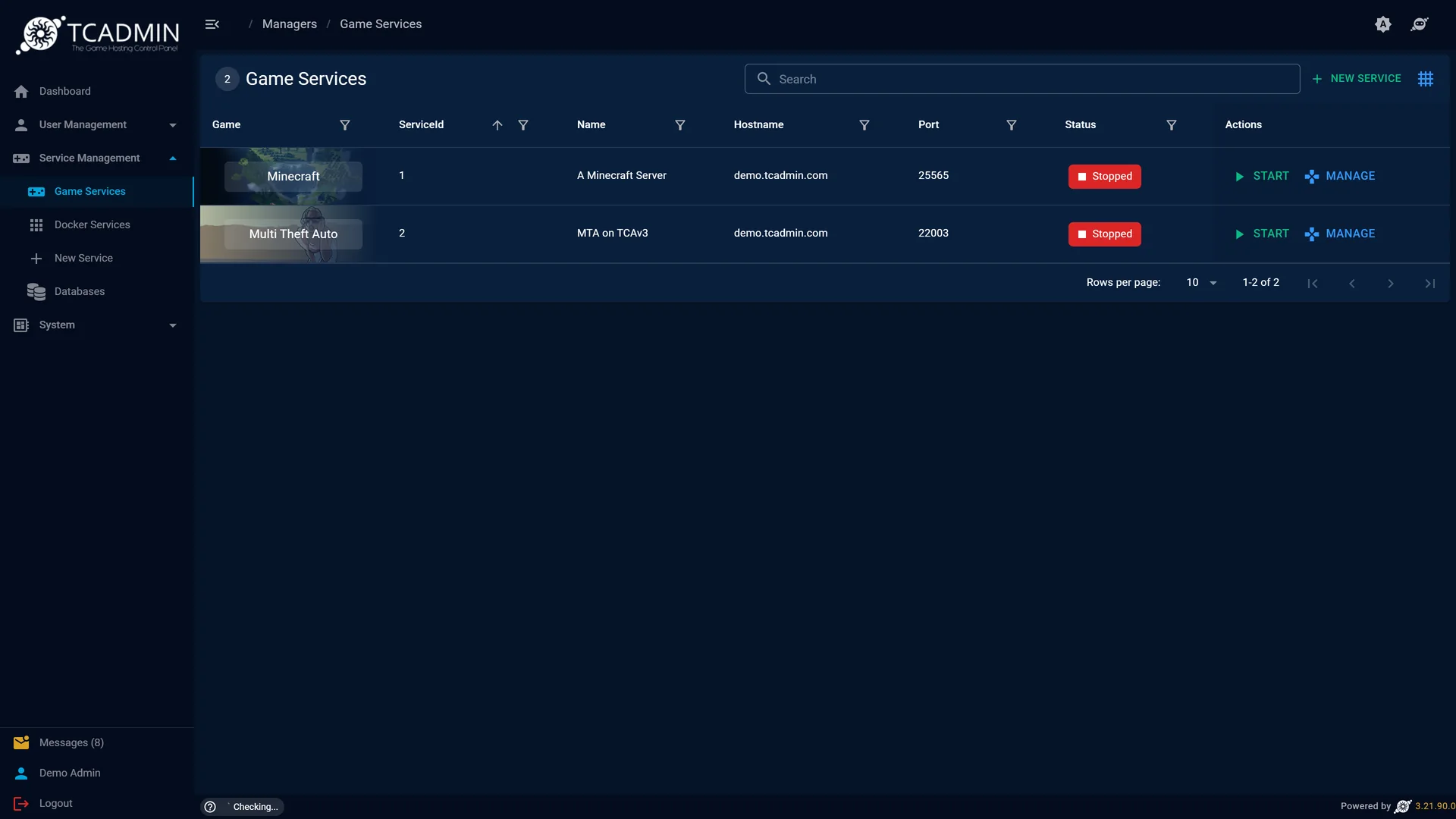The image size is (1456, 819).
Task: Click the TCAdmin logo
Action: click(x=97, y=35)
